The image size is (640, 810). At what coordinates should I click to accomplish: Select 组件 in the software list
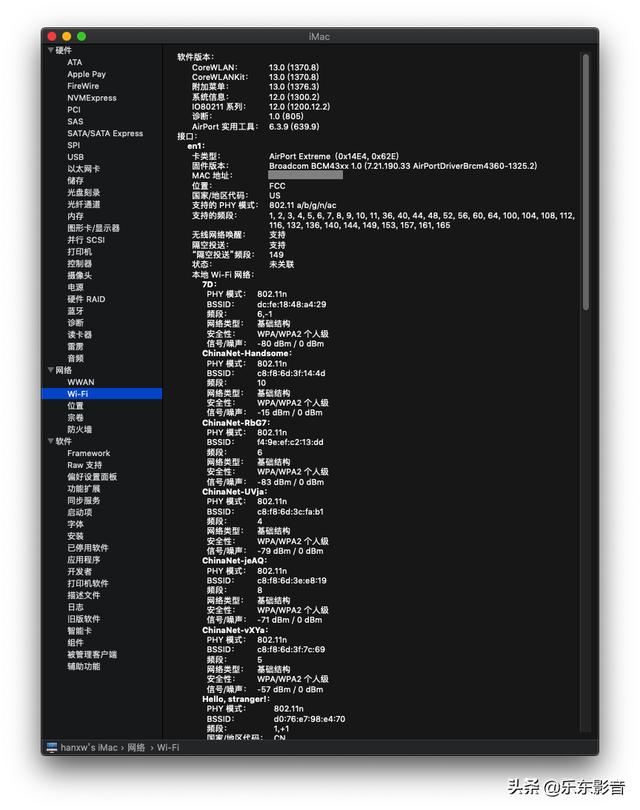[75, 643]
